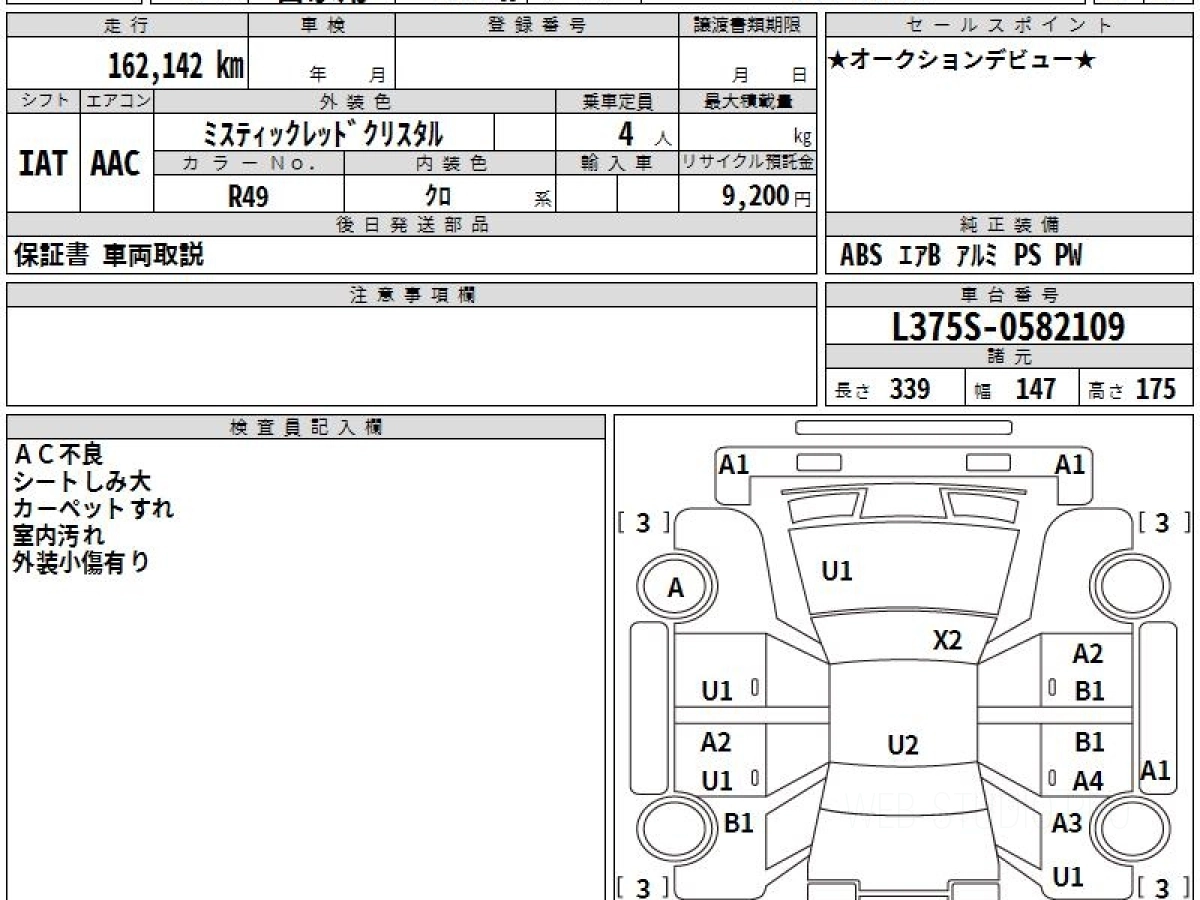
Task: Click the 内装色 header
Action: point(450,163)
